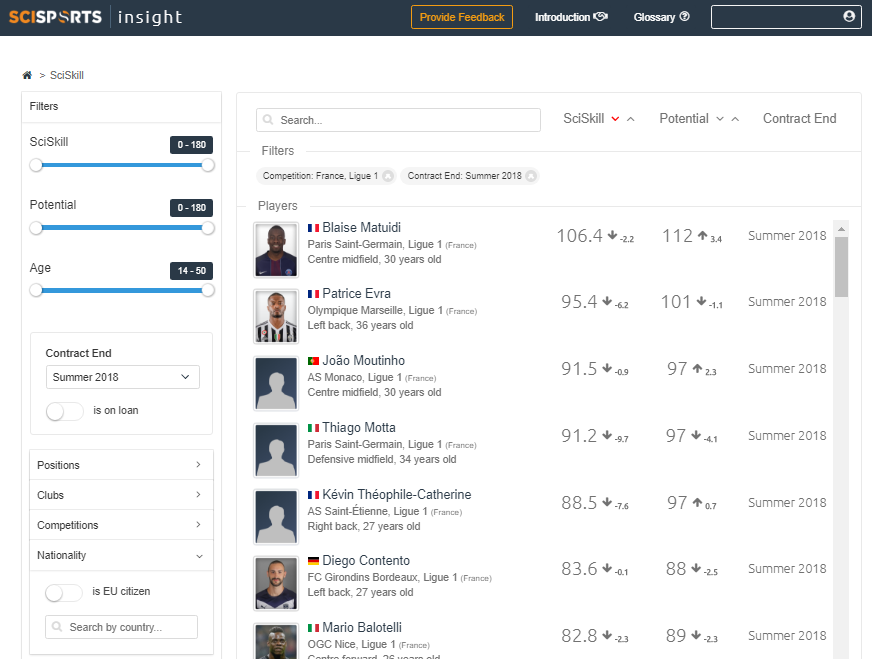This screenshot has height=659, width=872.
Task: Click Thiago Motta's placeholder avatar
Action: (276, 450)
